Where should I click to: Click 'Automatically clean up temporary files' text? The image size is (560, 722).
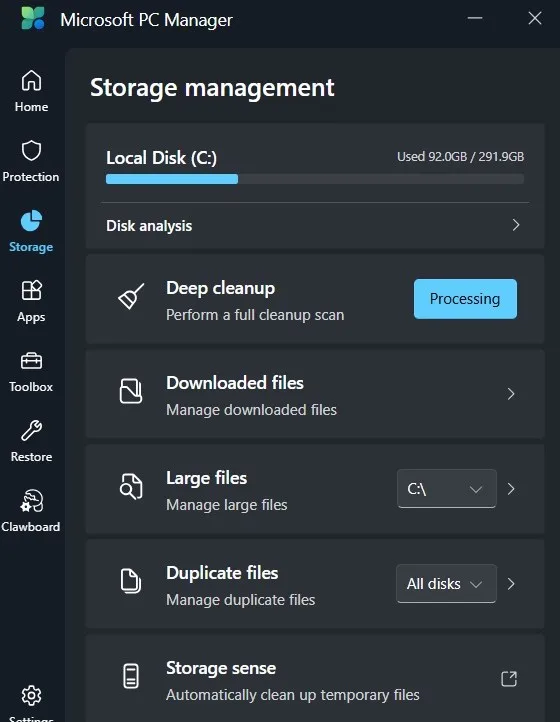(293, 695)
